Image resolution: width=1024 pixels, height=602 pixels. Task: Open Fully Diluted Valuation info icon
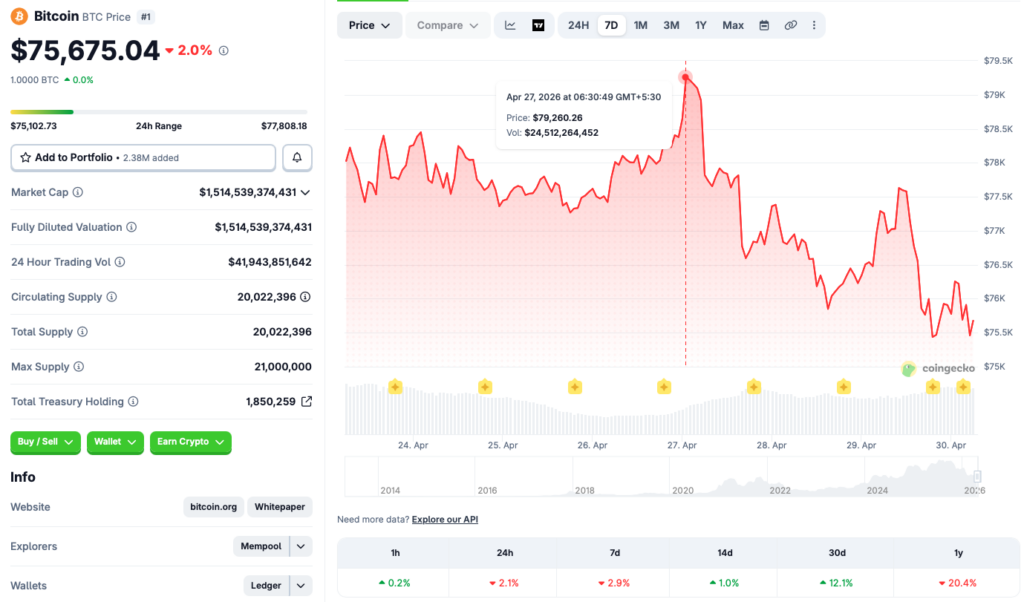131,227
